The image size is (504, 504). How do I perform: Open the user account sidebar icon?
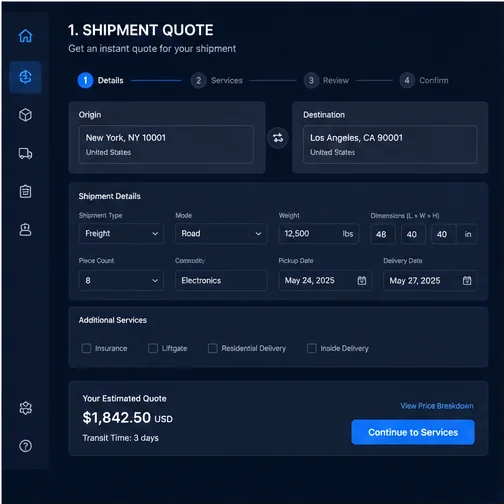coord(25,230)
